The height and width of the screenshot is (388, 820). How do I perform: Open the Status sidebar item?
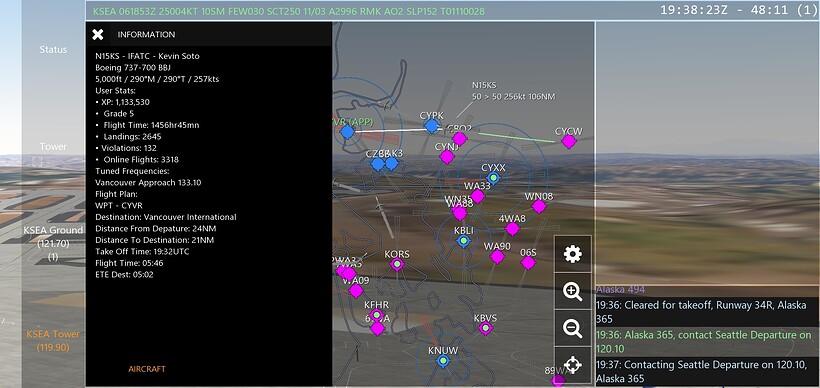point(53,50)
